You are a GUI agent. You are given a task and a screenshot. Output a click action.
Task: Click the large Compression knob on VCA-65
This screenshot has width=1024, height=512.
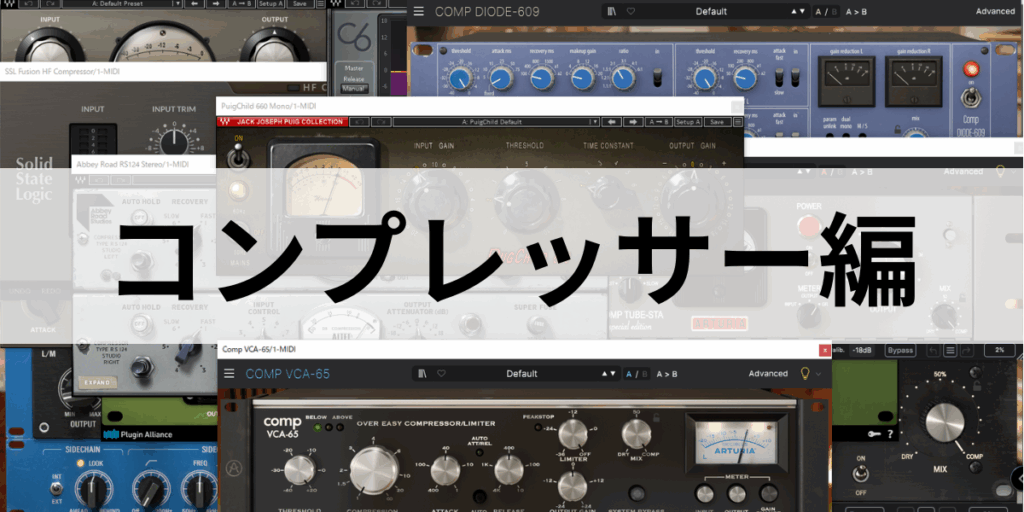(x=373, y=469)
